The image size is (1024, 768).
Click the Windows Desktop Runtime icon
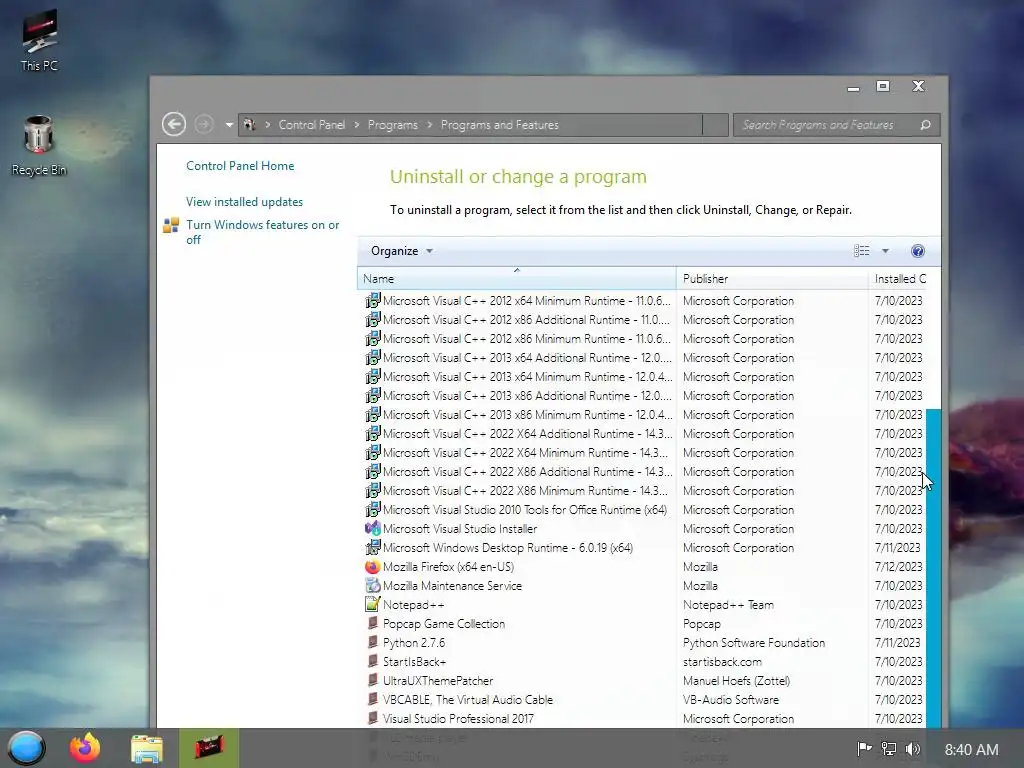click(372, 547)
